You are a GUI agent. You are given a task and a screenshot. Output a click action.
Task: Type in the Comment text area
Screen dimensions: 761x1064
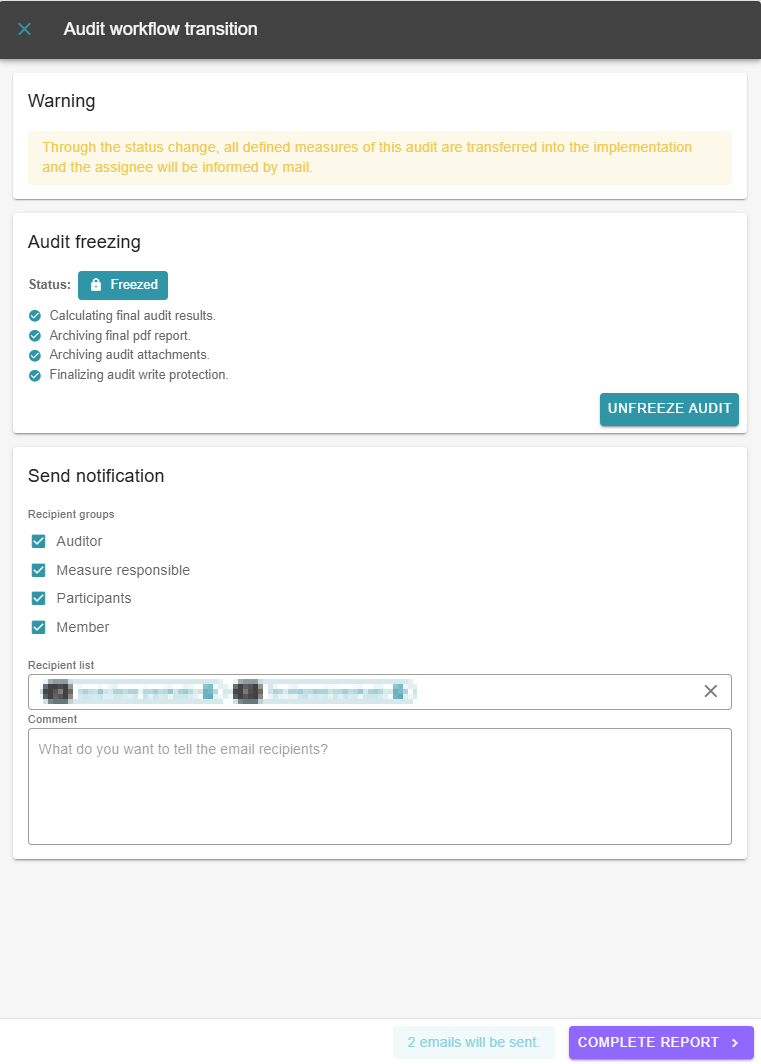pos(379,786)
